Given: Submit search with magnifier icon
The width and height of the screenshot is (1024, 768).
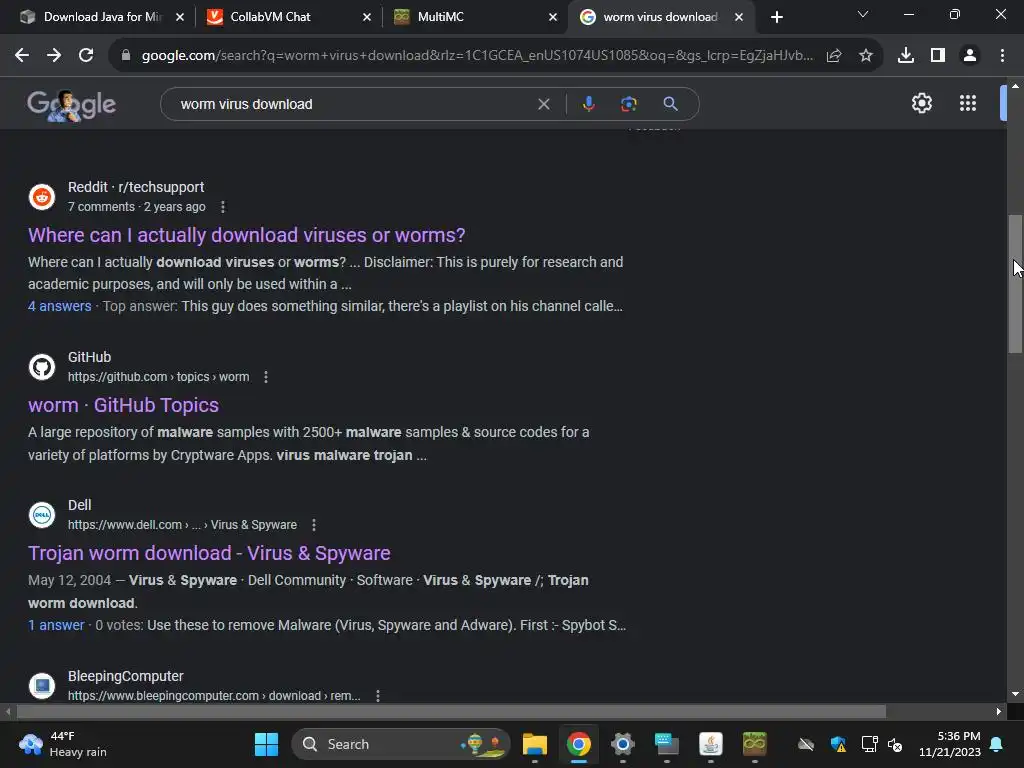Looking at the screenshot, I should pos(670,104).
